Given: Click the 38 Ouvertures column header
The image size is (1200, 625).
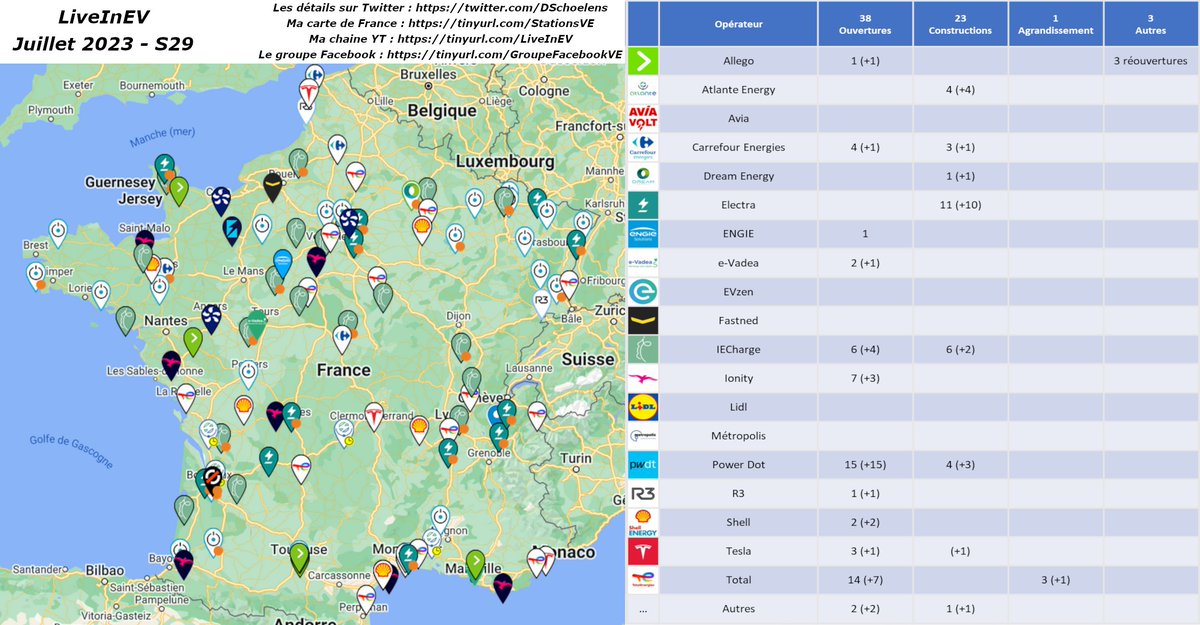Looking at the screenshot, I should tap(864, 23).
